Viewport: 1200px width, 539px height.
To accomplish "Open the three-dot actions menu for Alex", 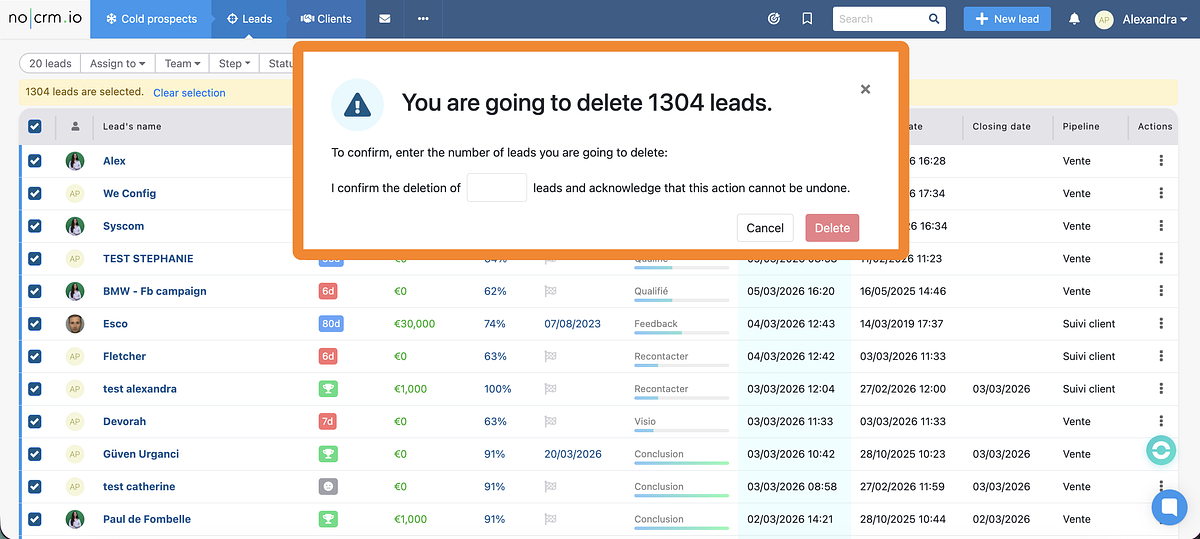I will (x=1160, y=161).
